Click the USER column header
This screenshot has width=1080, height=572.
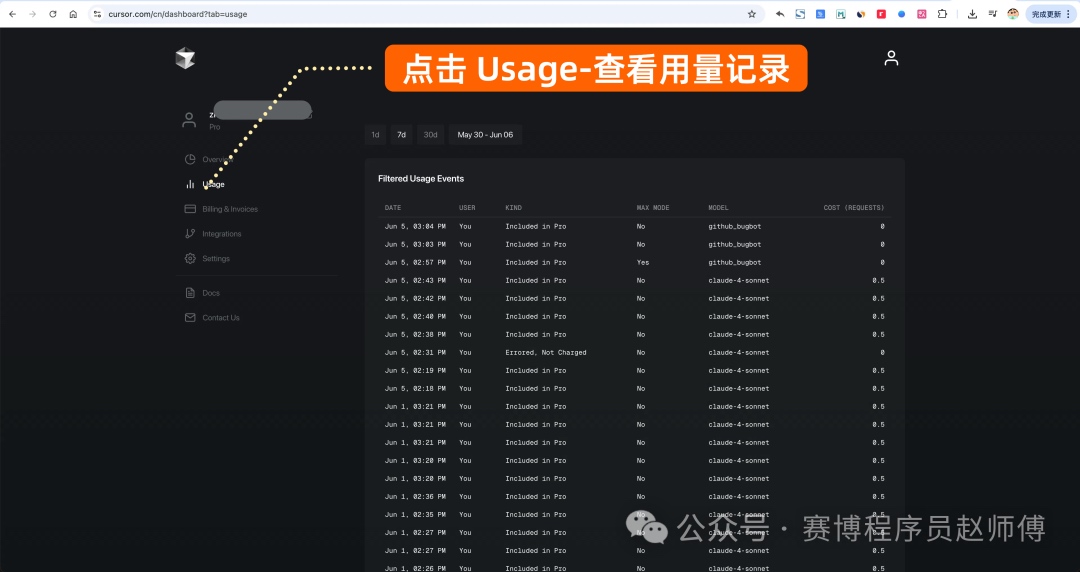point(467,207)
